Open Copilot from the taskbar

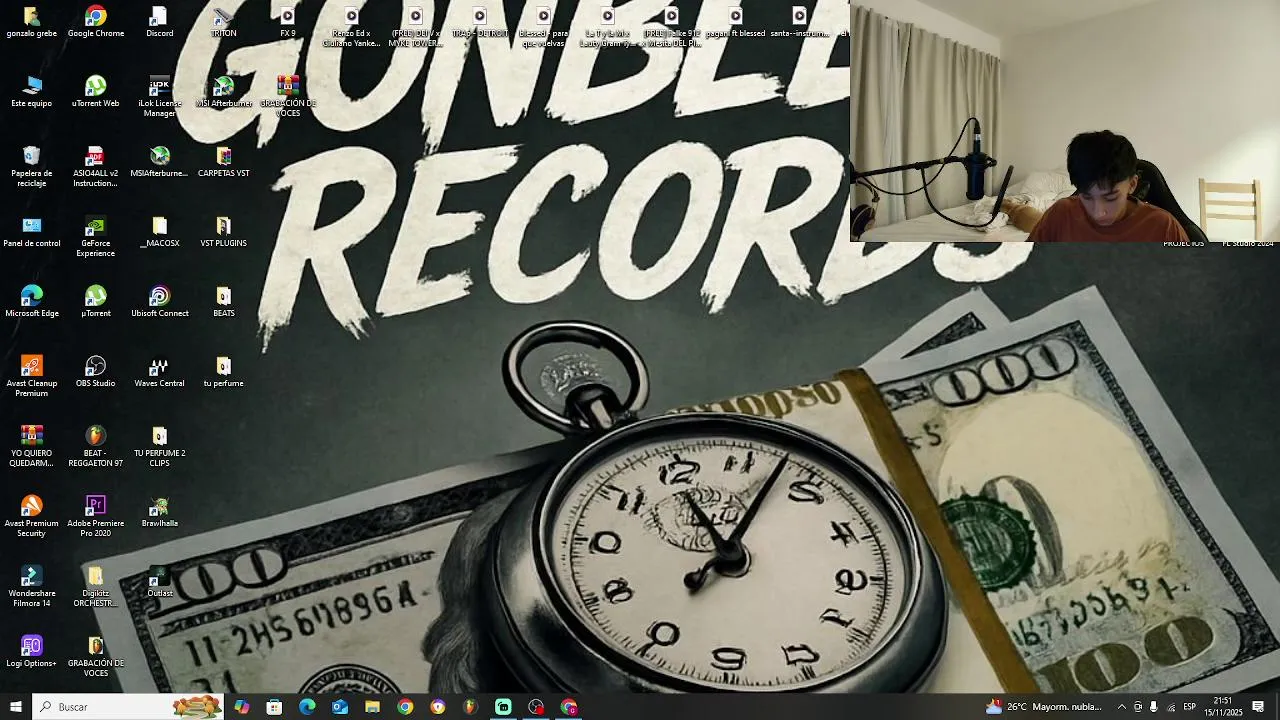point(242,707)
